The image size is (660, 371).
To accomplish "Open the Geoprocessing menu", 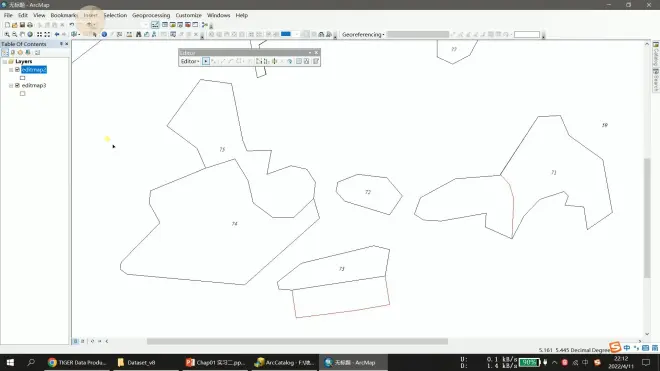I will point(151,15).
